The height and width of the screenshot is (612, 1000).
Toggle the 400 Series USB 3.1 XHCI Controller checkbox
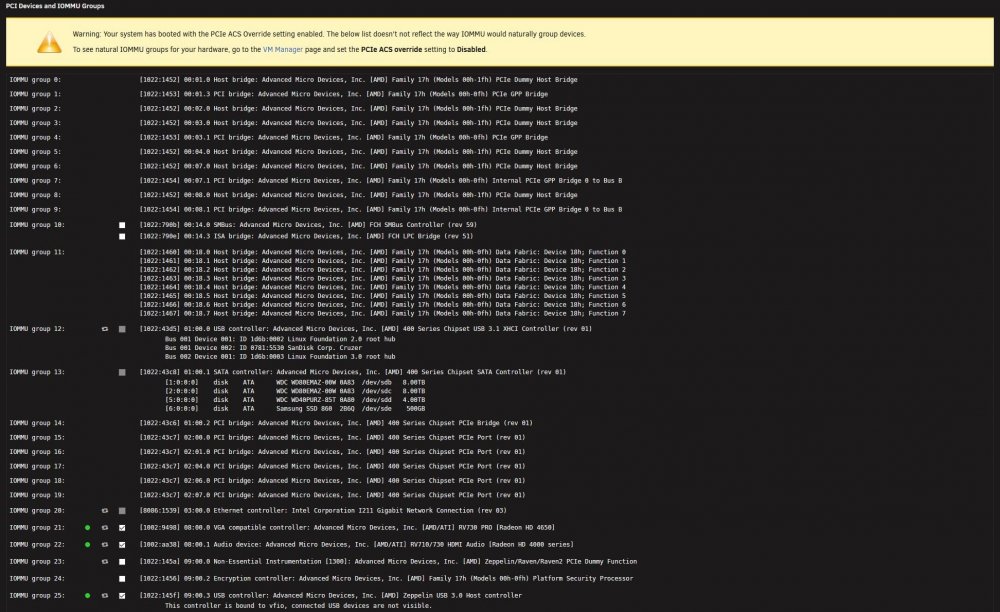(122, 329)
